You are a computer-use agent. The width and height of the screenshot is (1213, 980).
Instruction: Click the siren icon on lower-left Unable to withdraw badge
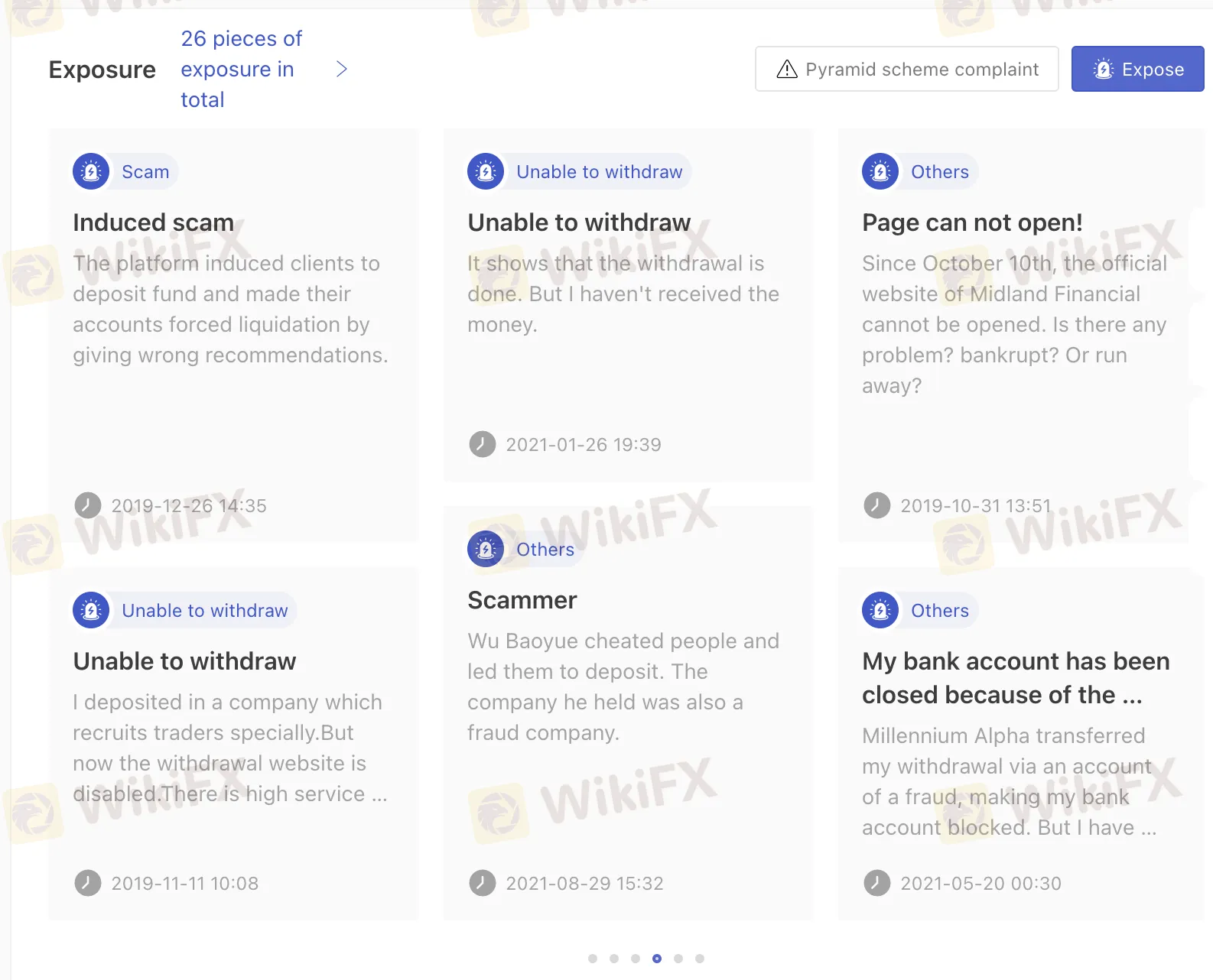(x=90, y=610)
